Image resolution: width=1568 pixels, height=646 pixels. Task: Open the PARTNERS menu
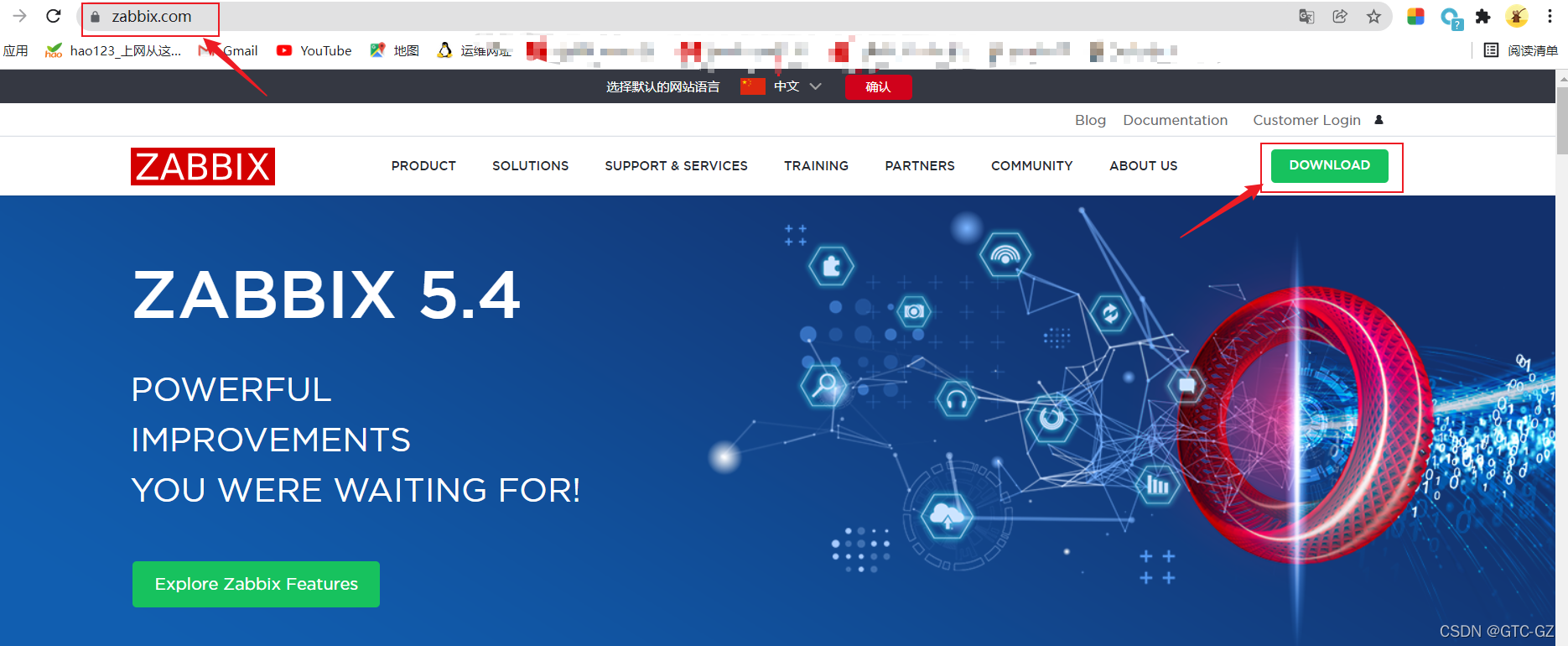[x=920, y=166]
